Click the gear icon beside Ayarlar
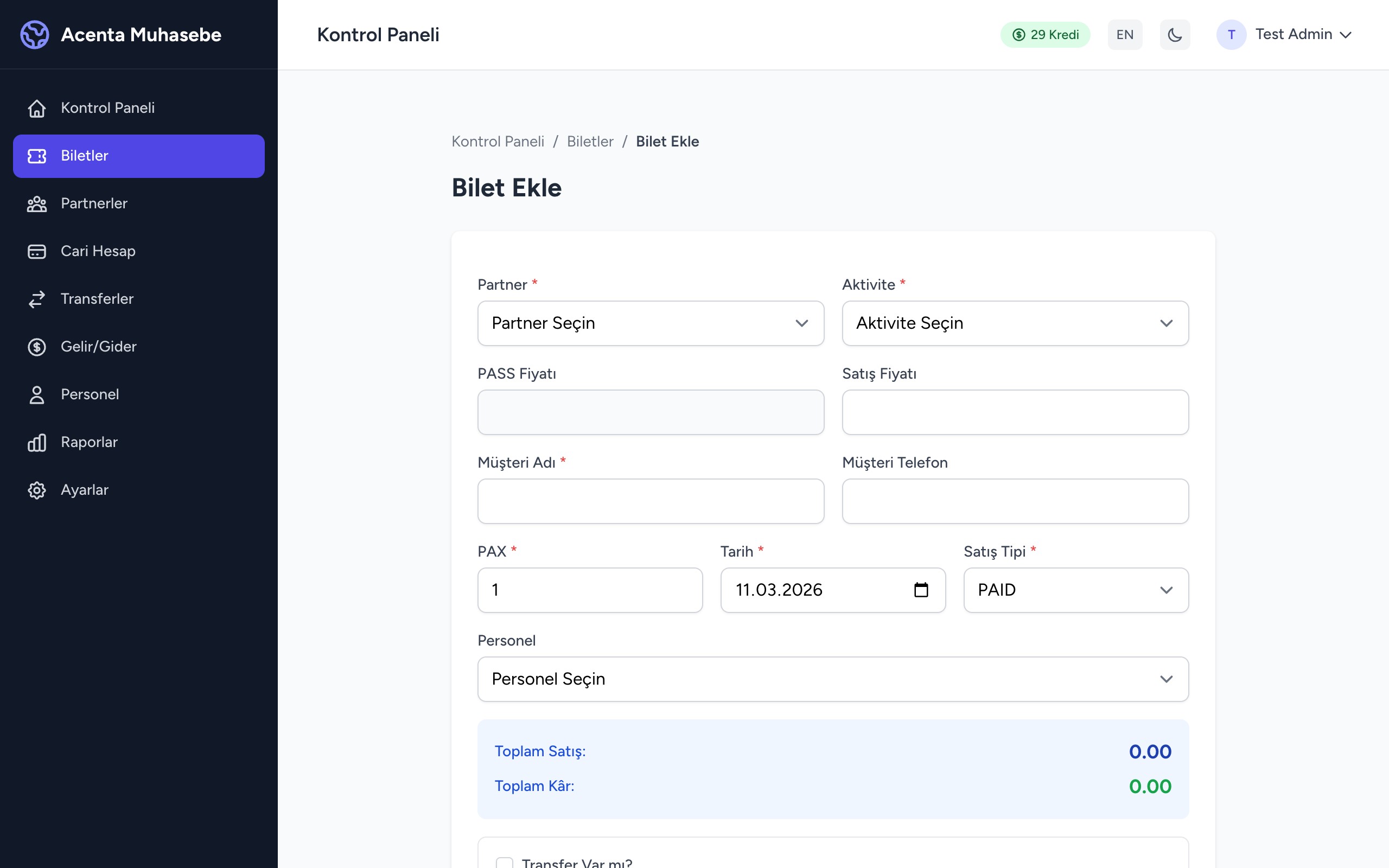 (37, 490)
